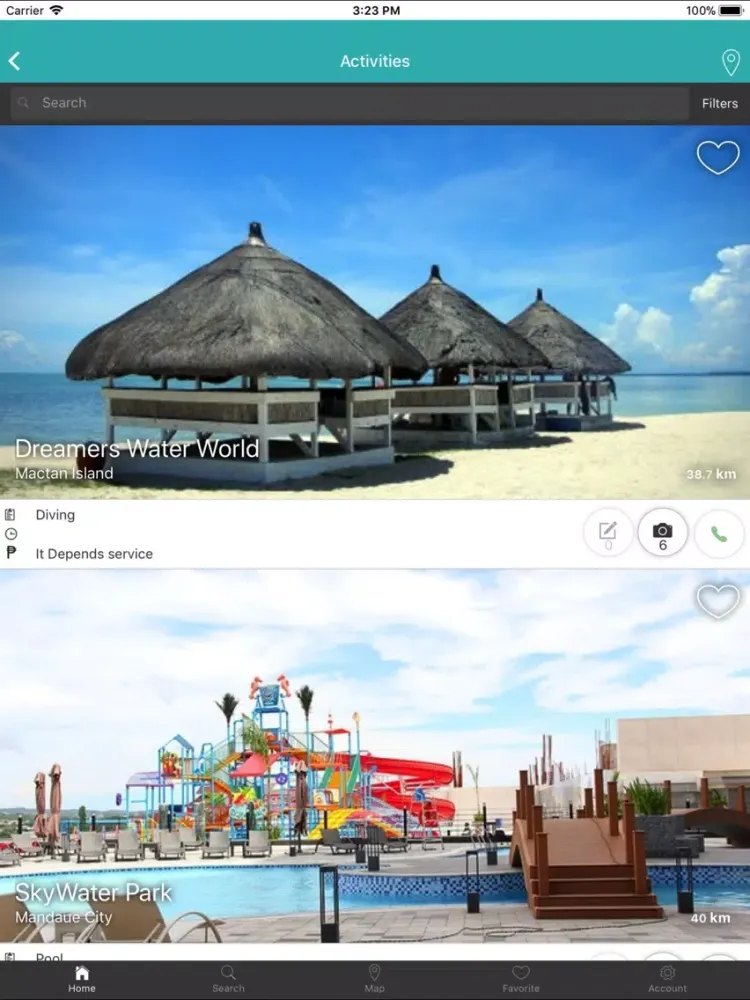Click the clipboard category icon beside Diving
The image size is (750, 1000).
pyautogui.click(x=10, y=515)
